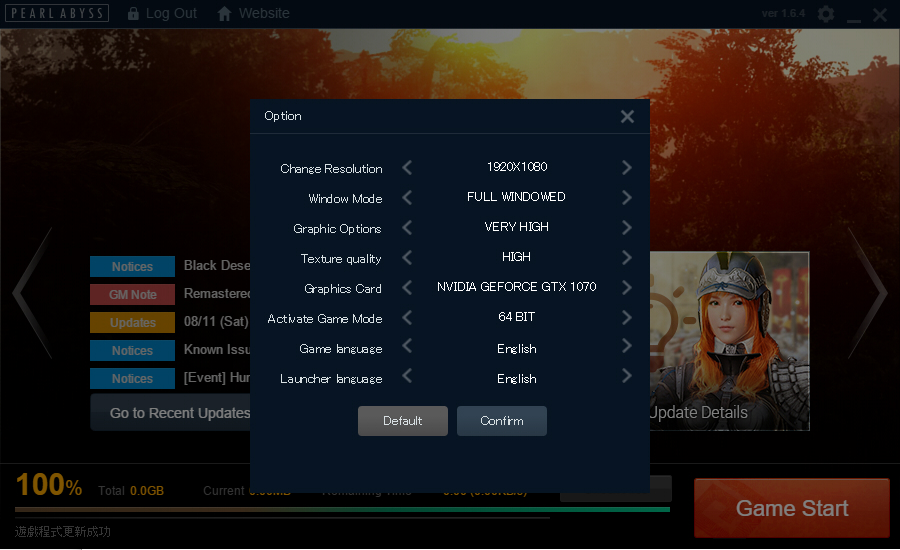Select the Notices tag beside Black Desert
The height and width of the screenshot is (550, 900).
tap(133, 266)
